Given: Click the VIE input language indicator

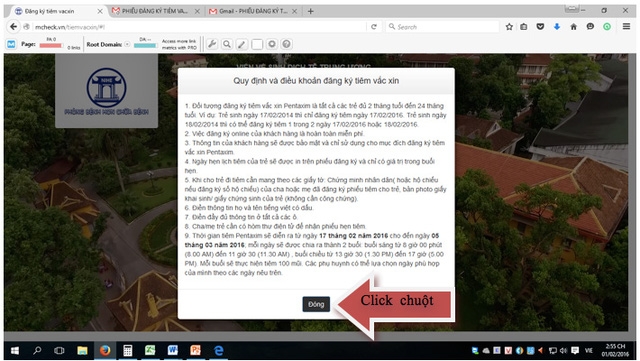Looking at the screenshot, I should click(x=589, y=350).
